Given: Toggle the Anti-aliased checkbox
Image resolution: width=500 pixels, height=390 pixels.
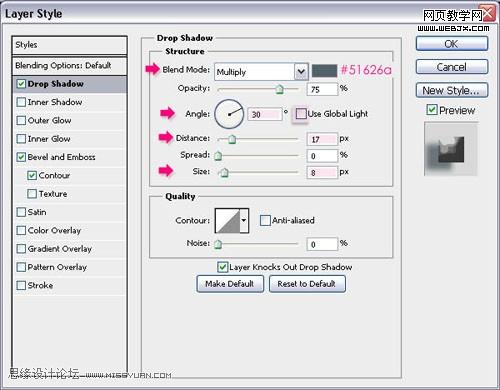Looking at the screenshot, I should click(x=265, y=220).
